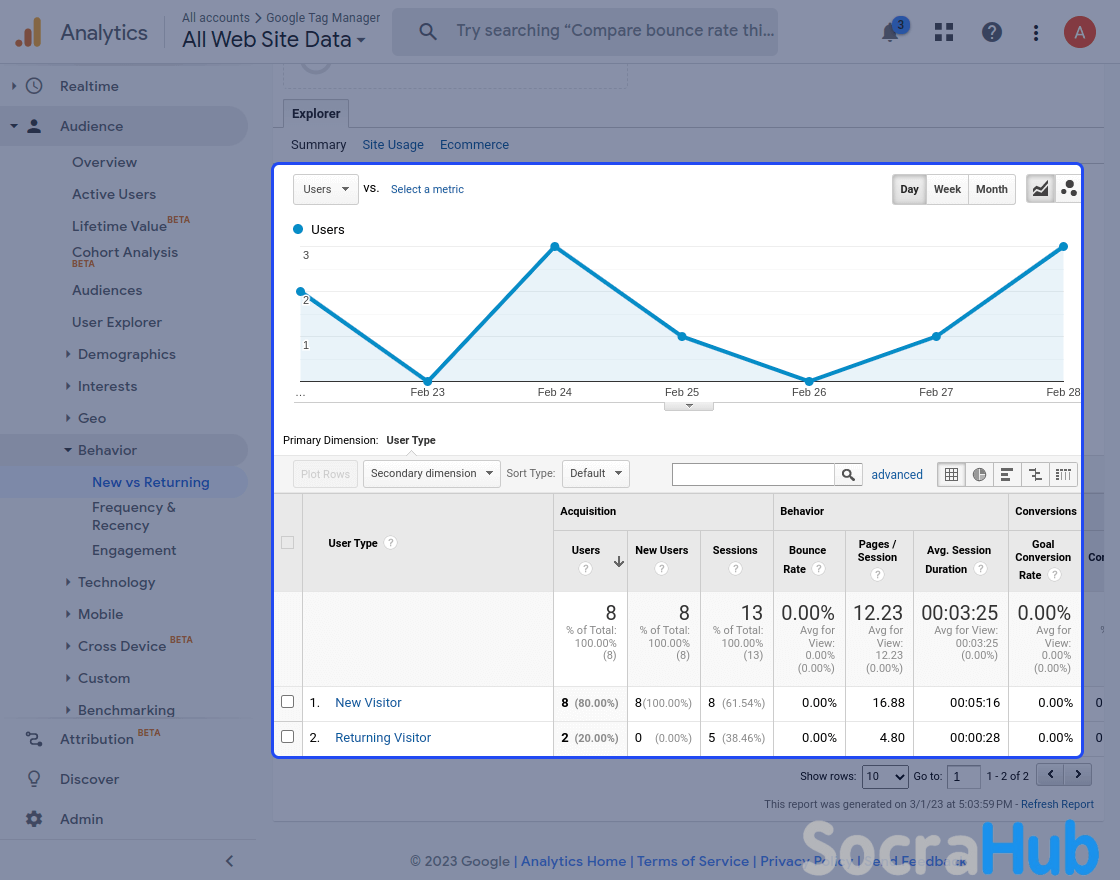Switch to motion chart view icon
This screenshot has height=880, width=1120.
[1068, 189]
